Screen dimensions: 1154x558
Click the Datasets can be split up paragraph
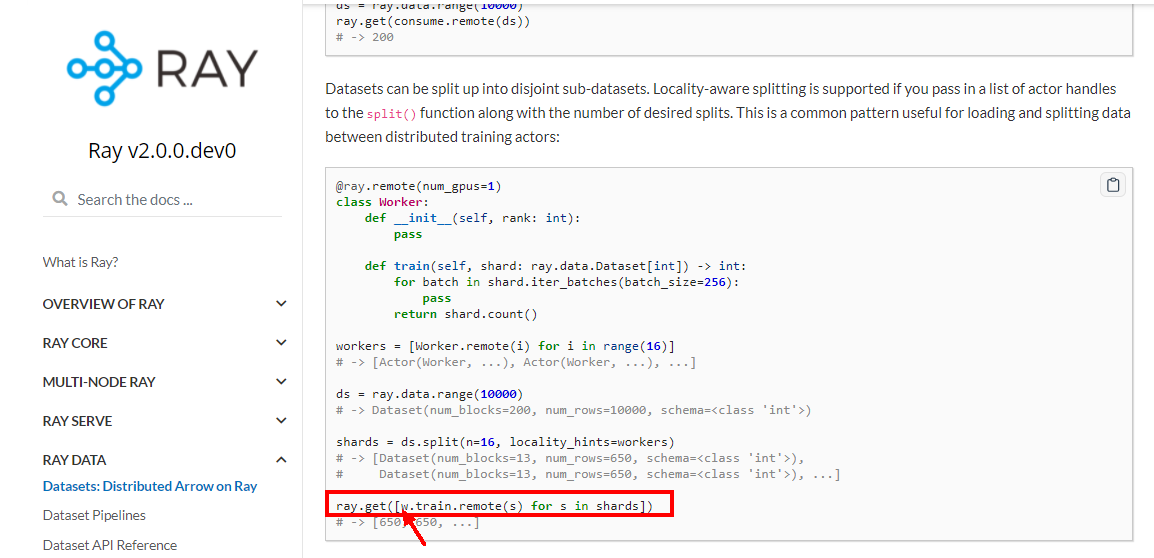728,113
